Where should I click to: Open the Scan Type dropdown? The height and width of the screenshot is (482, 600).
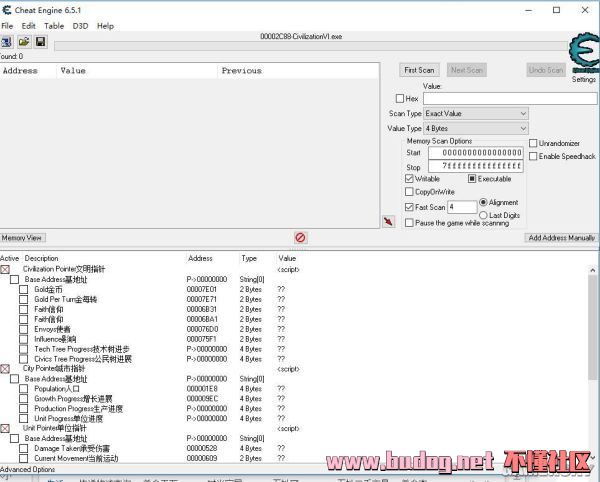pos(476,114)
